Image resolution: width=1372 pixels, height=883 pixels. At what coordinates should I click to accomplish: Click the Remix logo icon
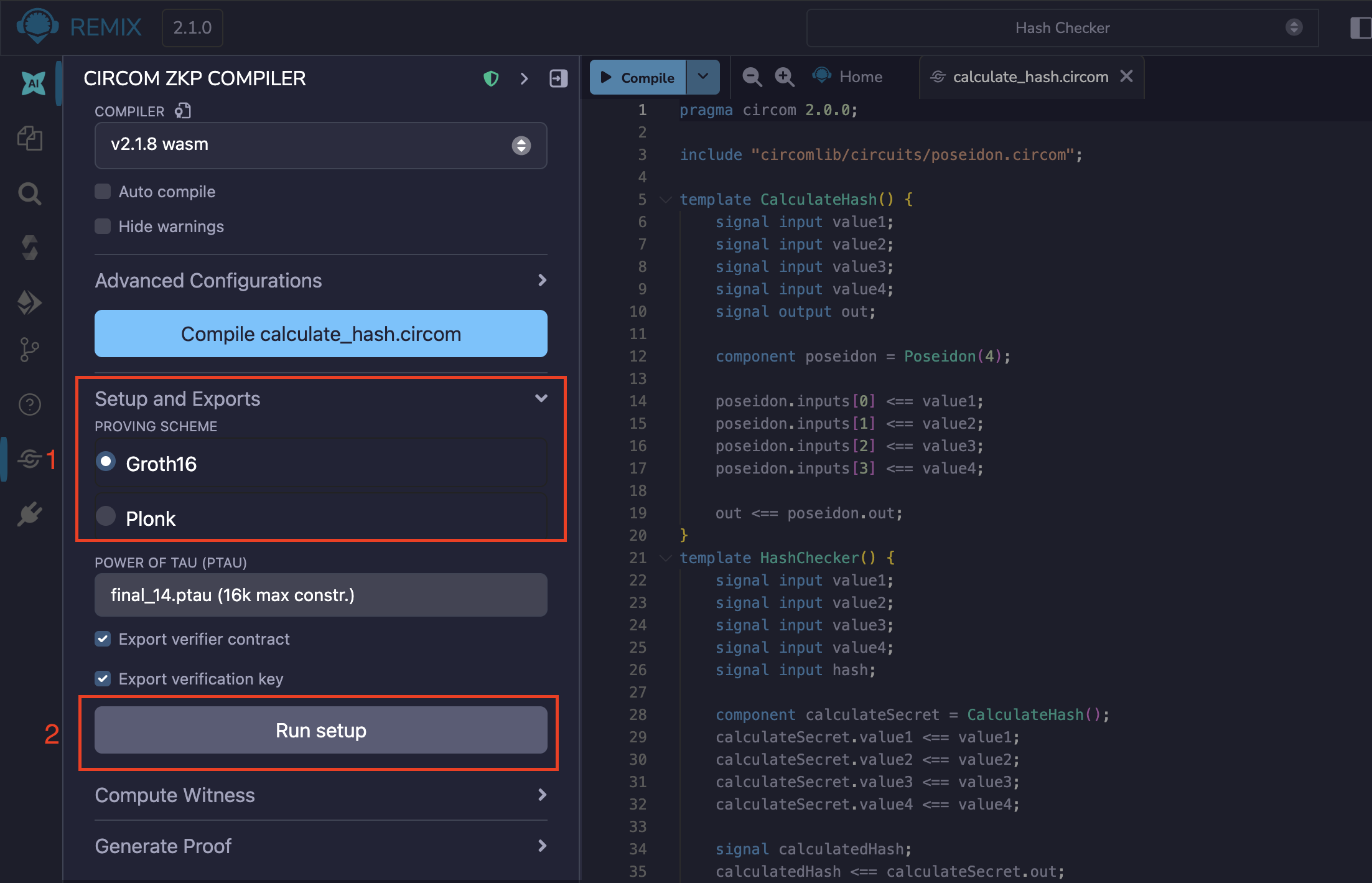pyautogui.click(x=38, y=27)
